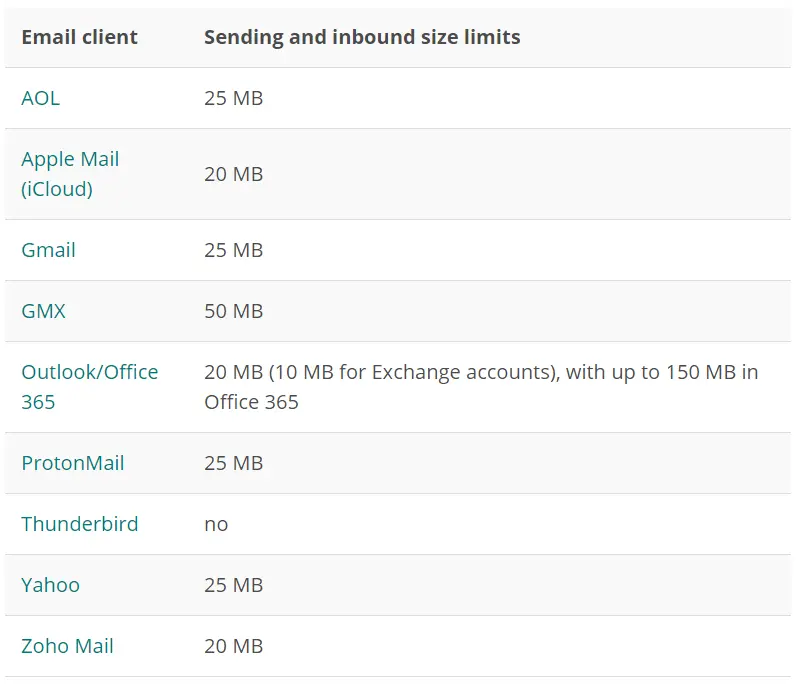Click the Email client column header
799x685 pixels.
tap(79, 37)
